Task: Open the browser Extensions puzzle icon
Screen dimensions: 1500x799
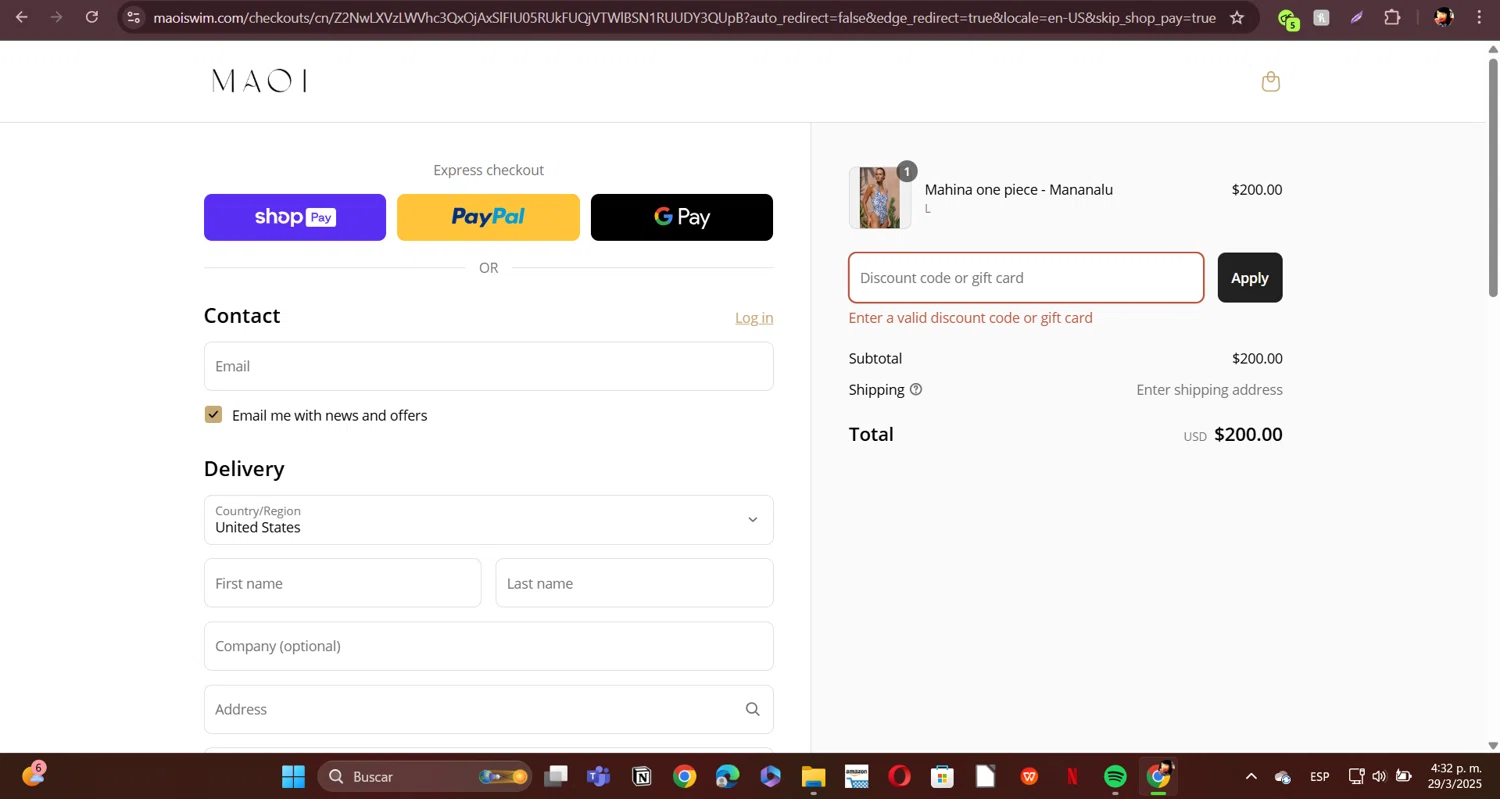Action: 1392,17
